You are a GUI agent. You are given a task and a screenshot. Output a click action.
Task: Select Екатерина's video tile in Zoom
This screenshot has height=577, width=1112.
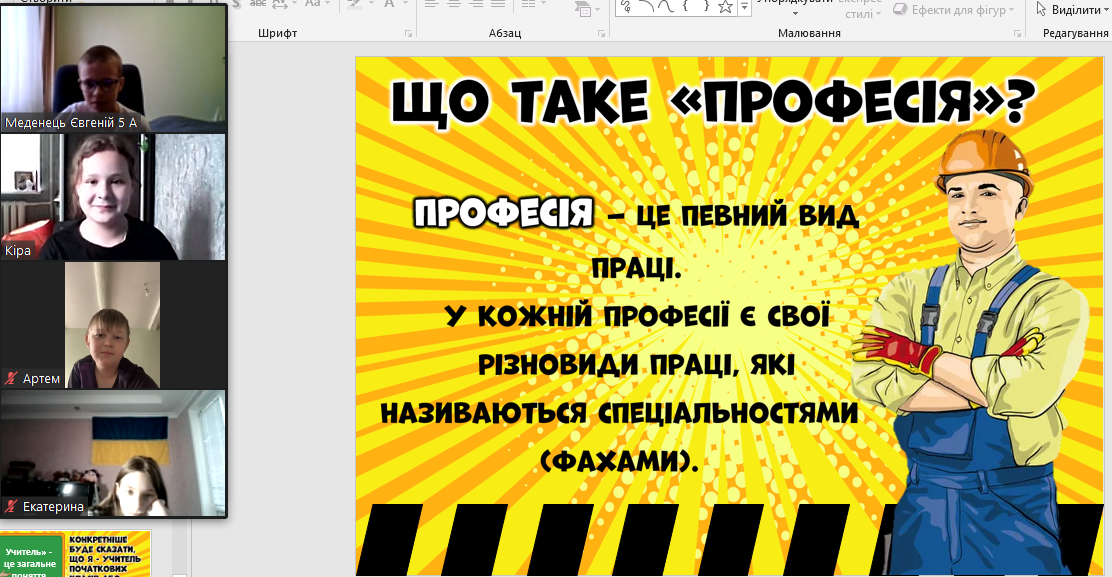[113, 453]
